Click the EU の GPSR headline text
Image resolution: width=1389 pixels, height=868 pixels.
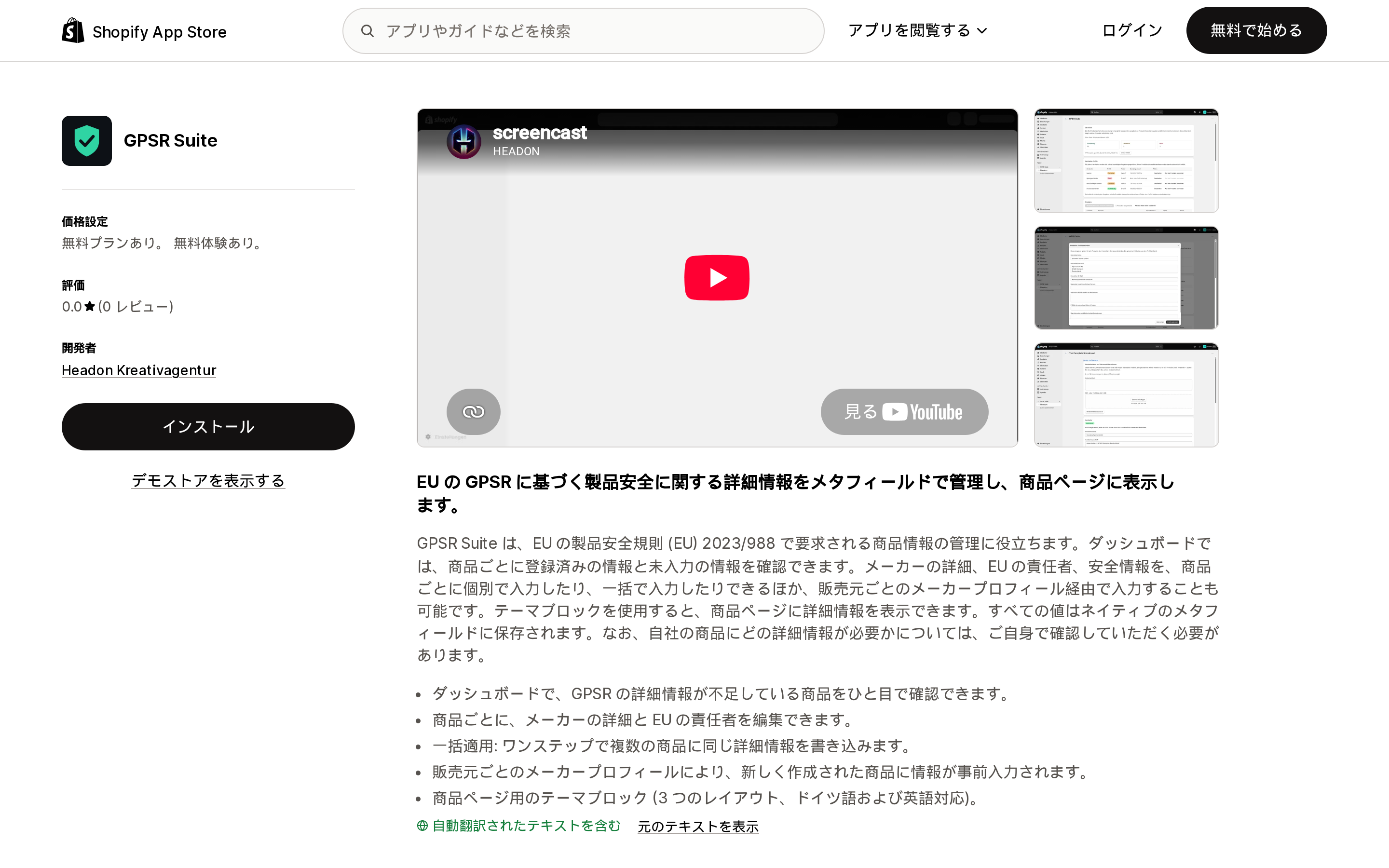pos(795,493)
